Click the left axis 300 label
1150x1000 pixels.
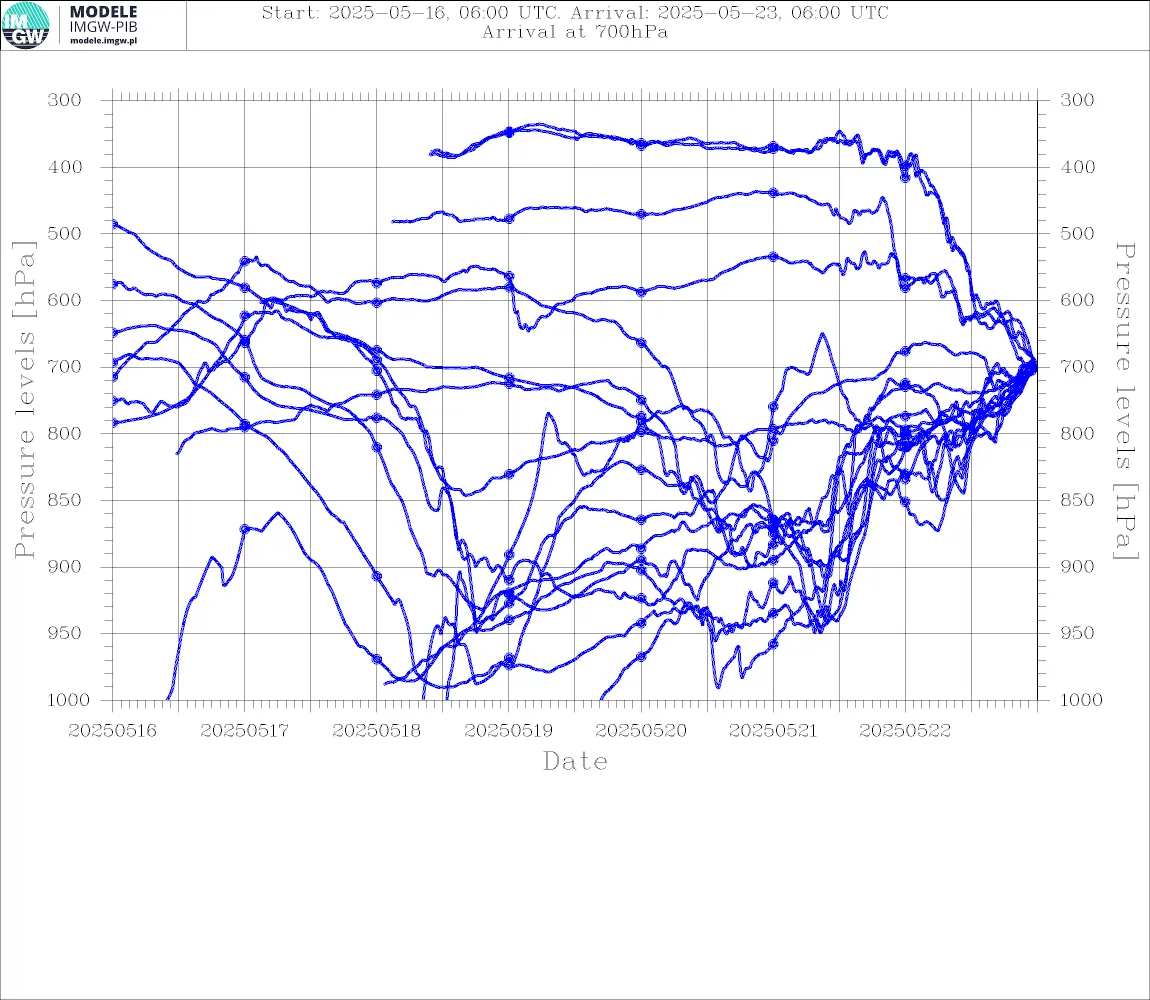tap(65, 100)
